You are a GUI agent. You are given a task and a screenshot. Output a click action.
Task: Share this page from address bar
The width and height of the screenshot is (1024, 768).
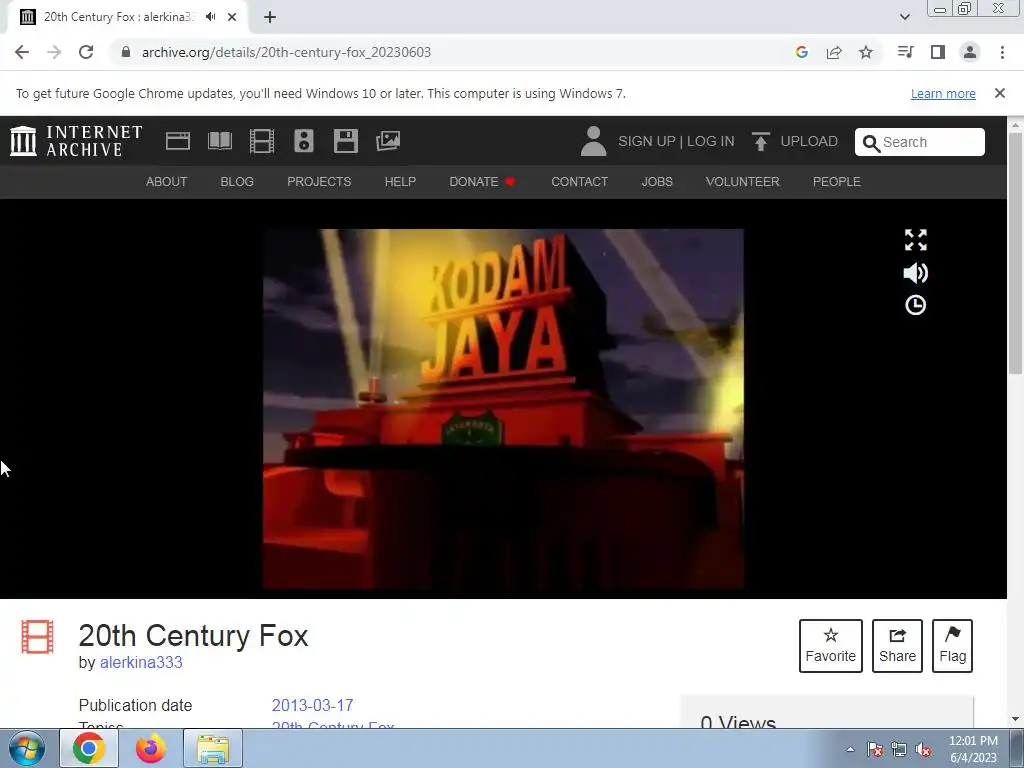834,52
